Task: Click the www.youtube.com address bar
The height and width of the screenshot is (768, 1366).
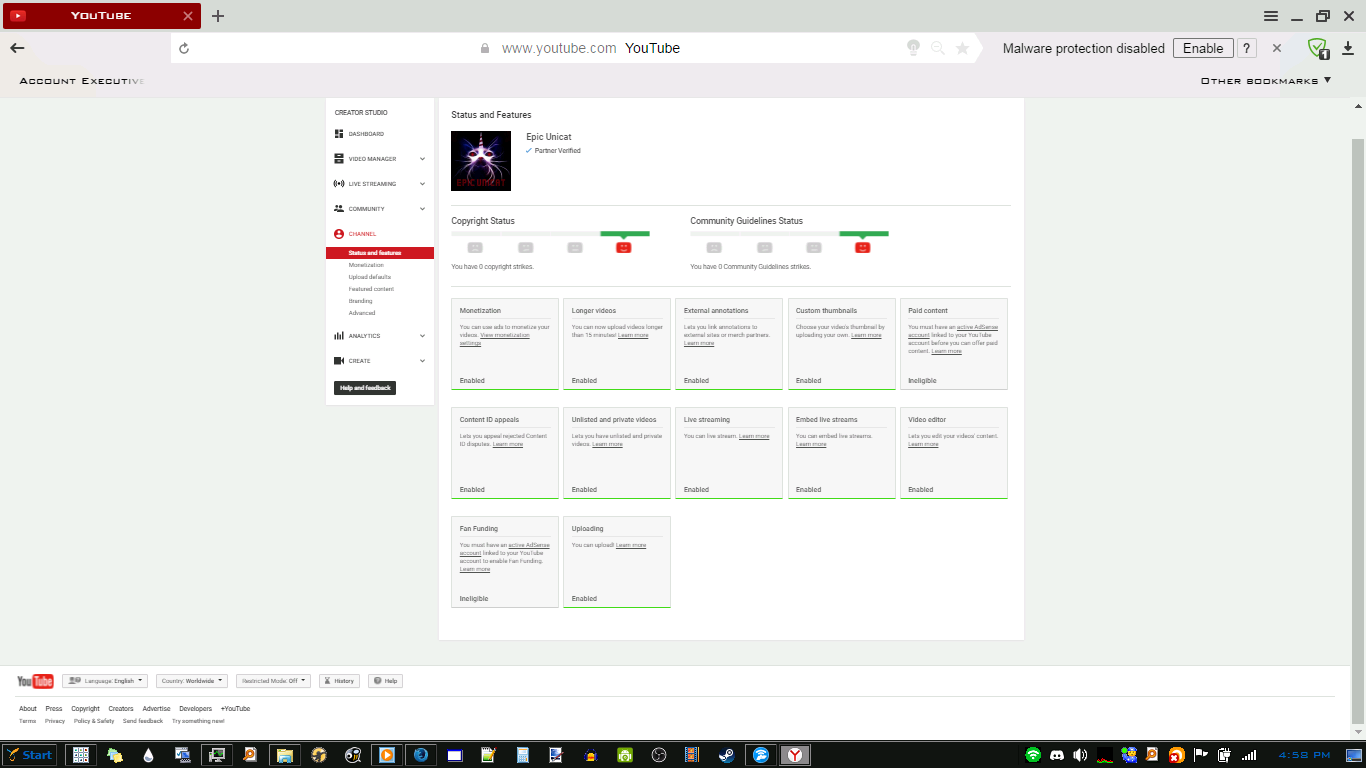Action: click(558, 48)
